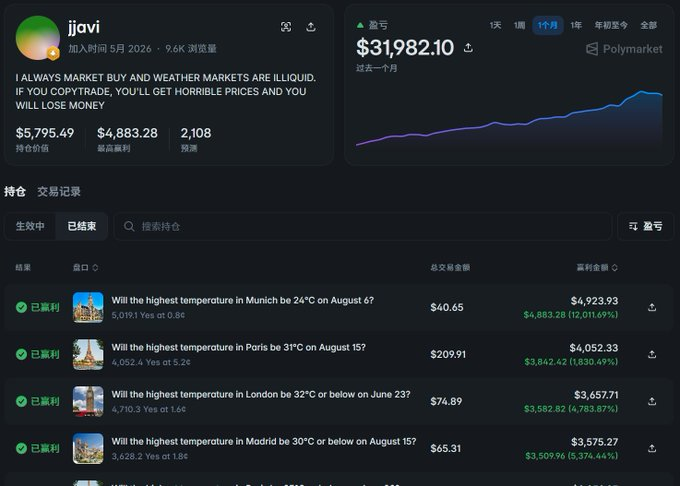Image resolution: width=680 pixels, height=486 pixels.
Task: Click '4,052.4 Yes at 5.2¢' detail
Action: pos(151,362)
